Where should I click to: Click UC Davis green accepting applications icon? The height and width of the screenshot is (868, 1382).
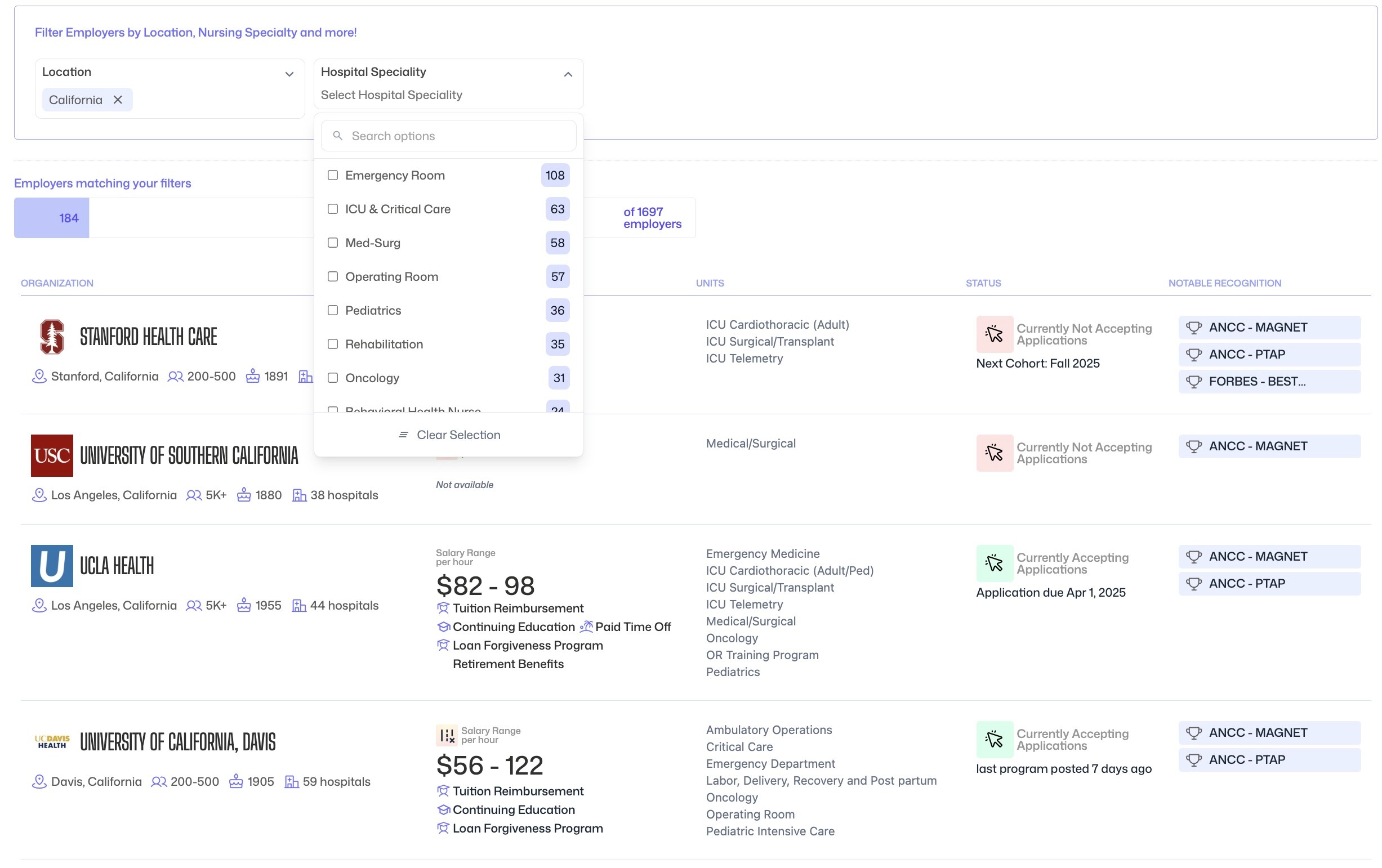(x=995, y=740)
